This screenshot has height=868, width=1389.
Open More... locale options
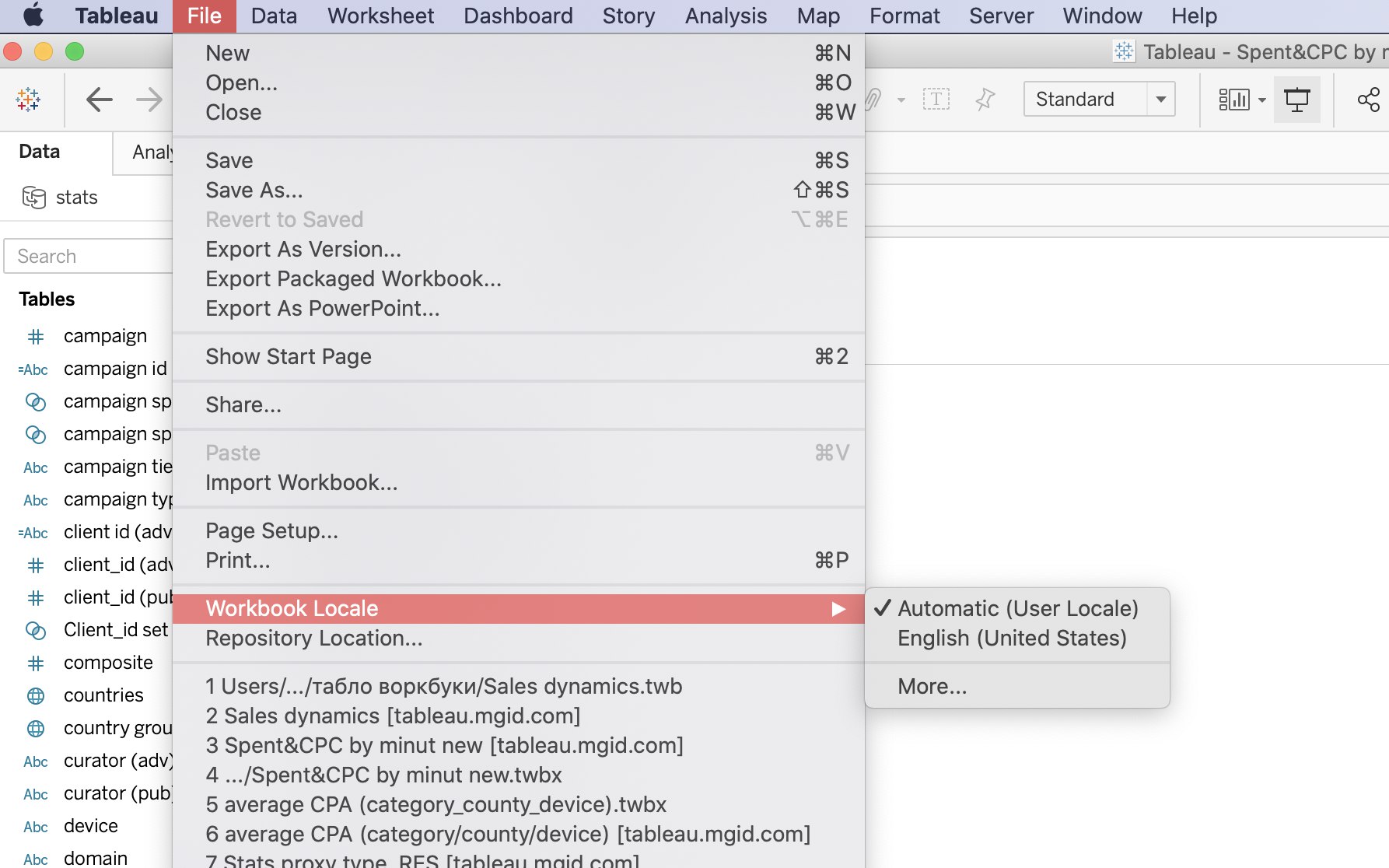coord(1017,686)
